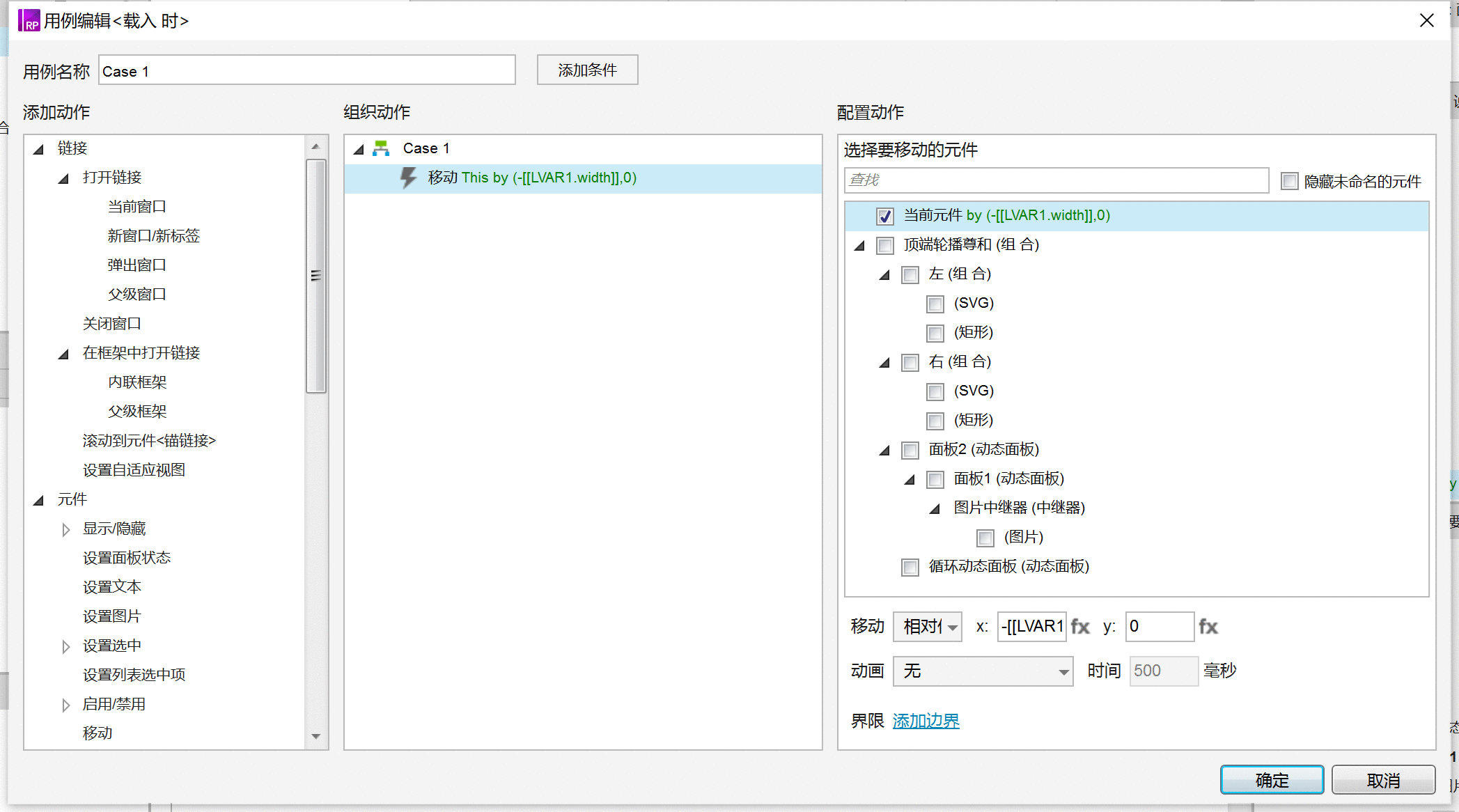This screenshot has height=812, width=1459.
Task: Check the 循环动态面板 checkbox
Action: coord(910,568)
